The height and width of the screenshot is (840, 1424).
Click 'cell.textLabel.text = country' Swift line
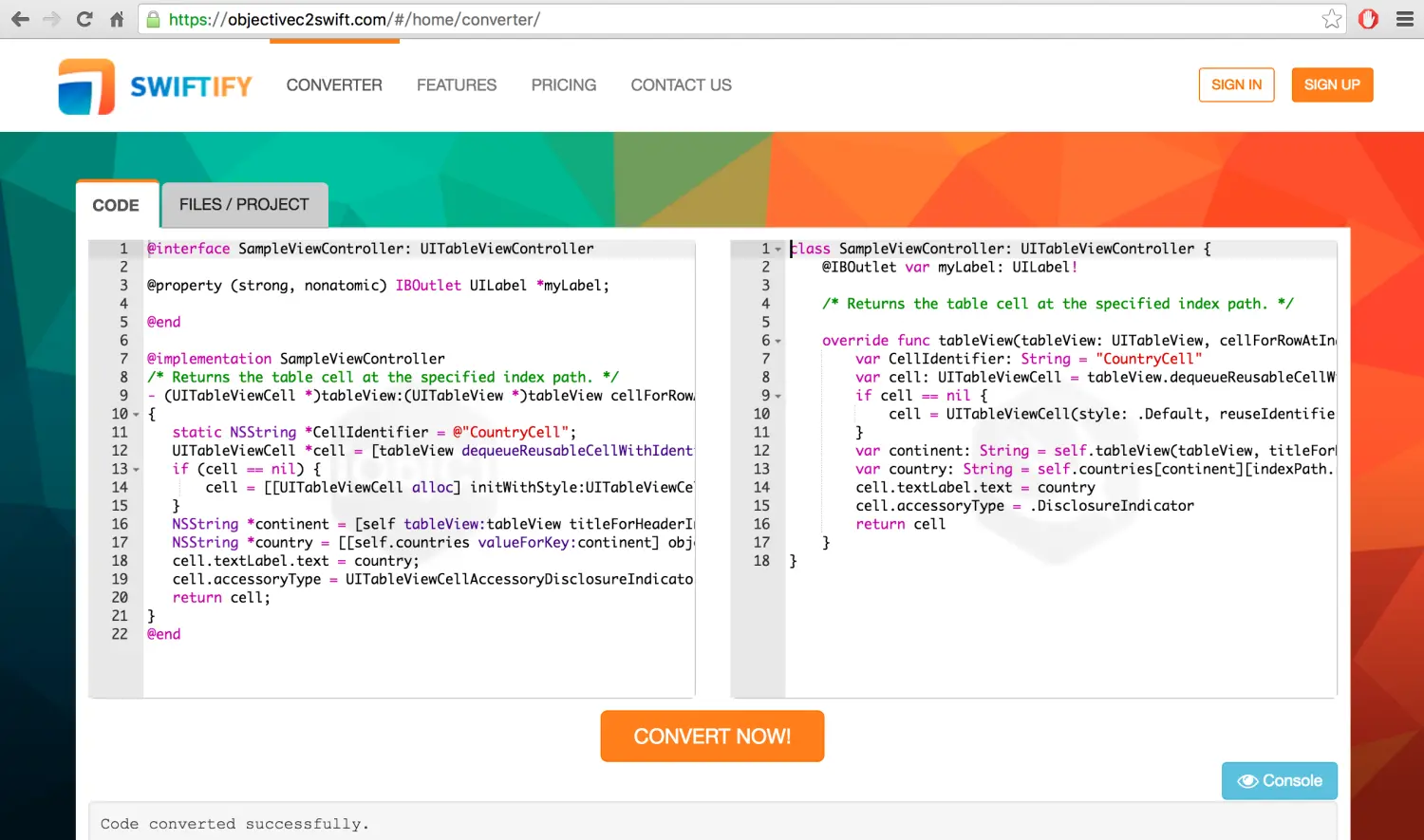[x=975, y=488]
